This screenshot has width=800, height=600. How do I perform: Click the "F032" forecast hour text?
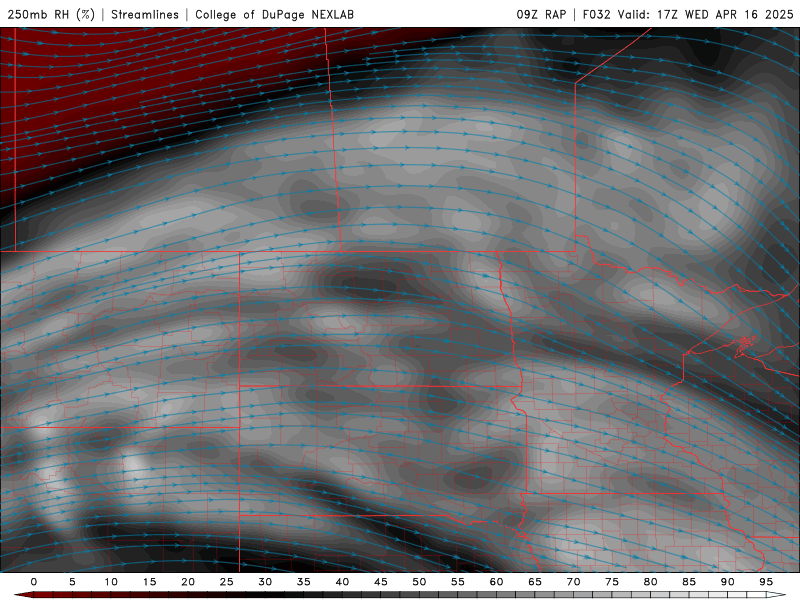point(596,14)
